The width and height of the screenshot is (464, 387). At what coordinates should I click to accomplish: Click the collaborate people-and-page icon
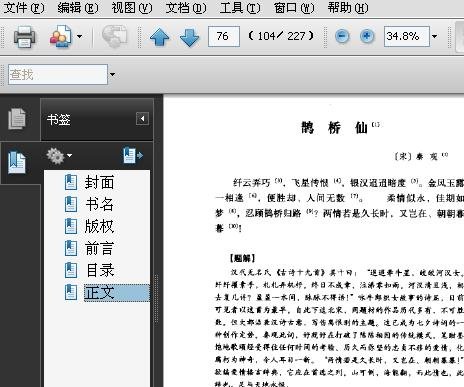click(61, 36)
